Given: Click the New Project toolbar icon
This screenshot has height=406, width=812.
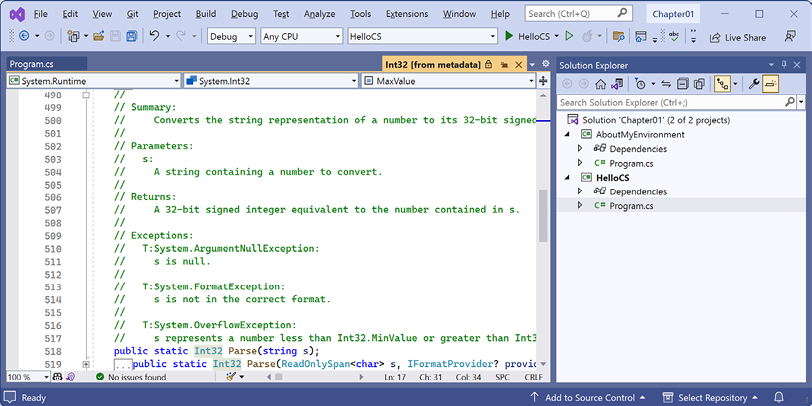Looking at the screenshot, I should coord(73,36).
